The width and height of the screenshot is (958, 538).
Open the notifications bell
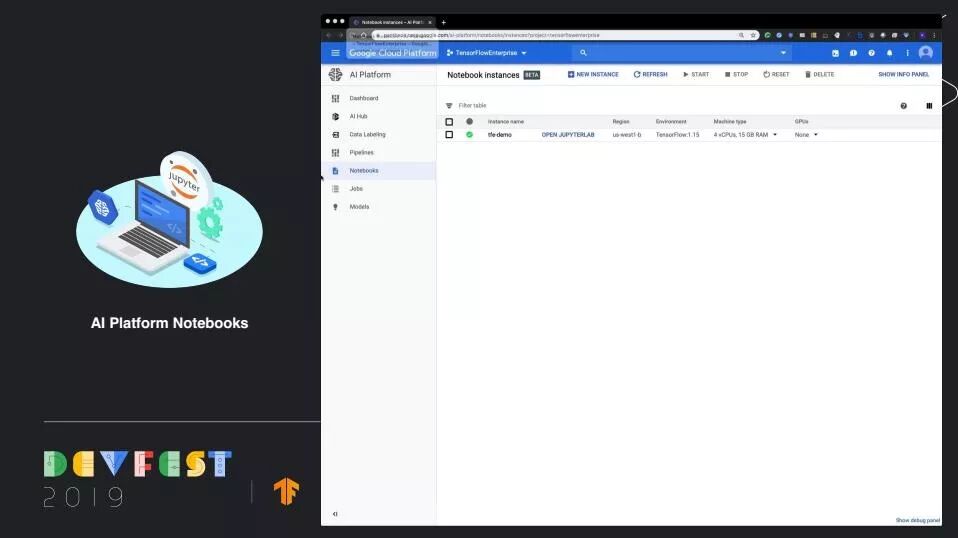click(x=890, y=53)
